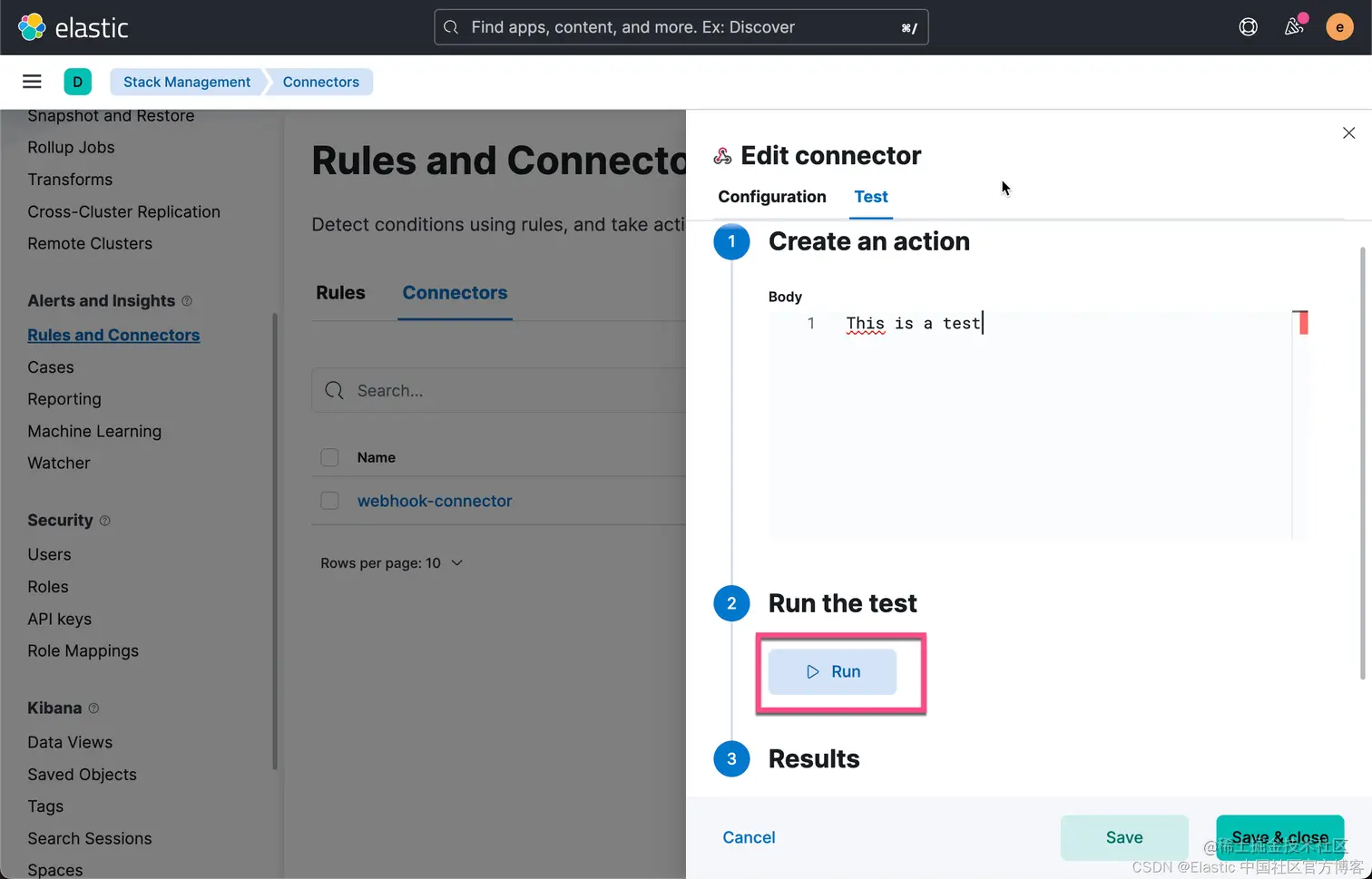This screenshot has width=1372, height=879.
Task: Run the connector test
Action: [832, 672]
